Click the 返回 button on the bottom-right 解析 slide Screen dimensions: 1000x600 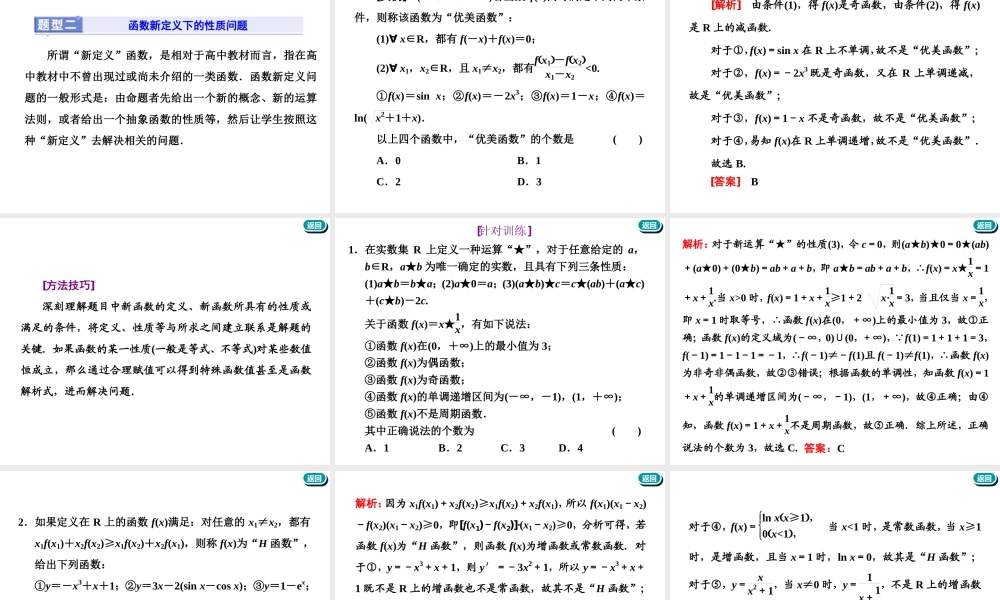(982, 480)
